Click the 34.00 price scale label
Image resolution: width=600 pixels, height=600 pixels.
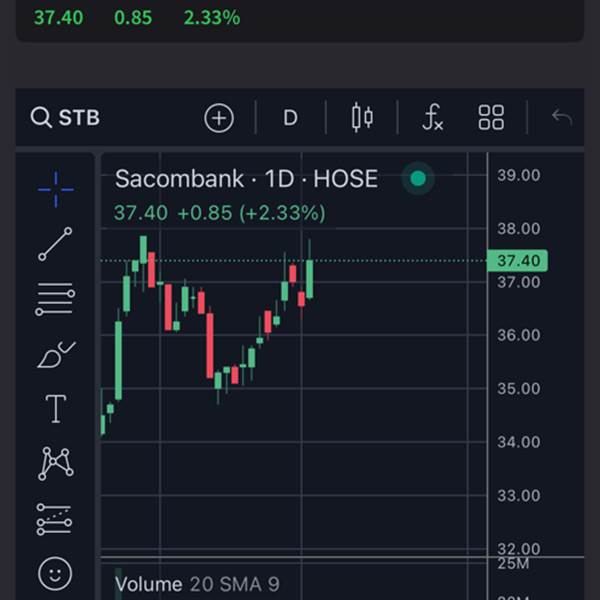pyautogui.click(x=519, y=442)
